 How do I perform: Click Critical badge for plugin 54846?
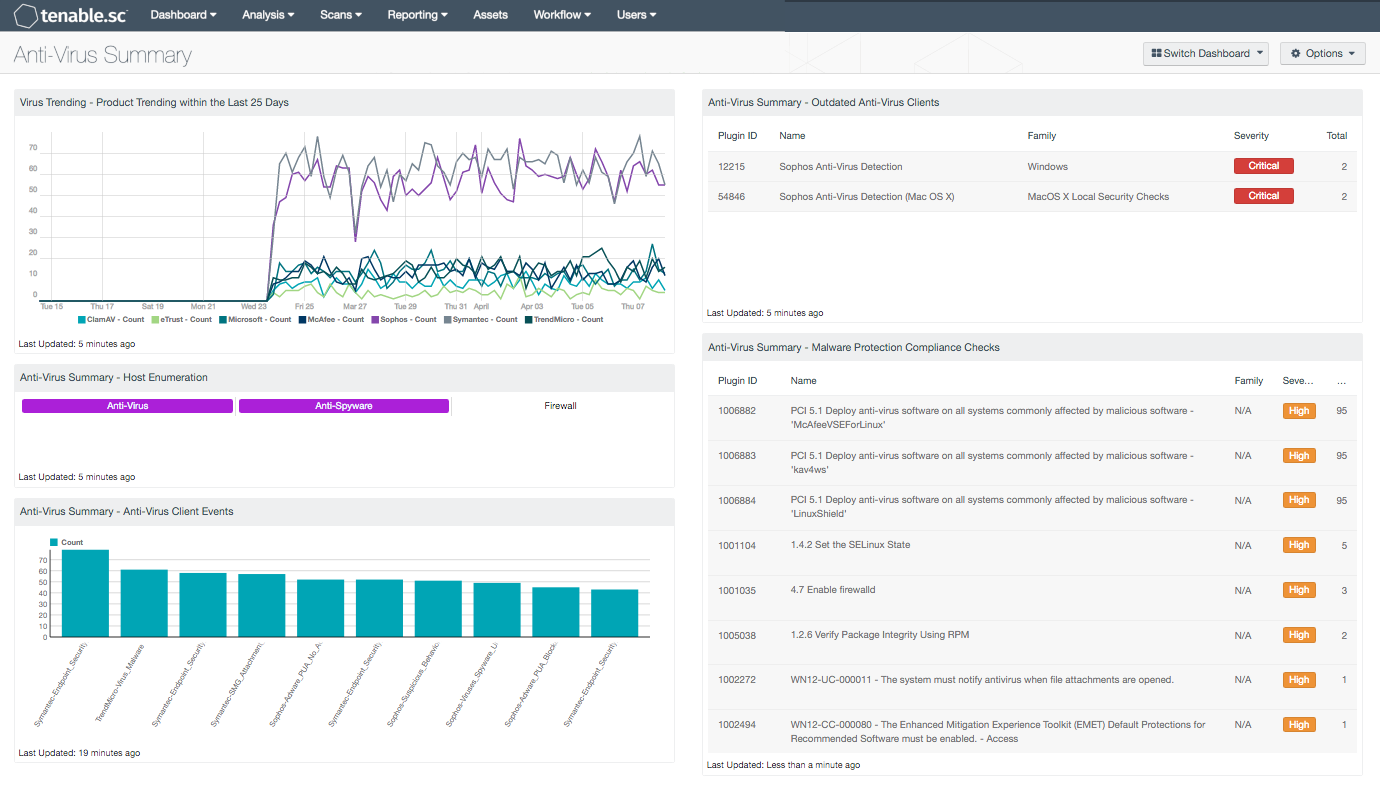pos(1263,196)
